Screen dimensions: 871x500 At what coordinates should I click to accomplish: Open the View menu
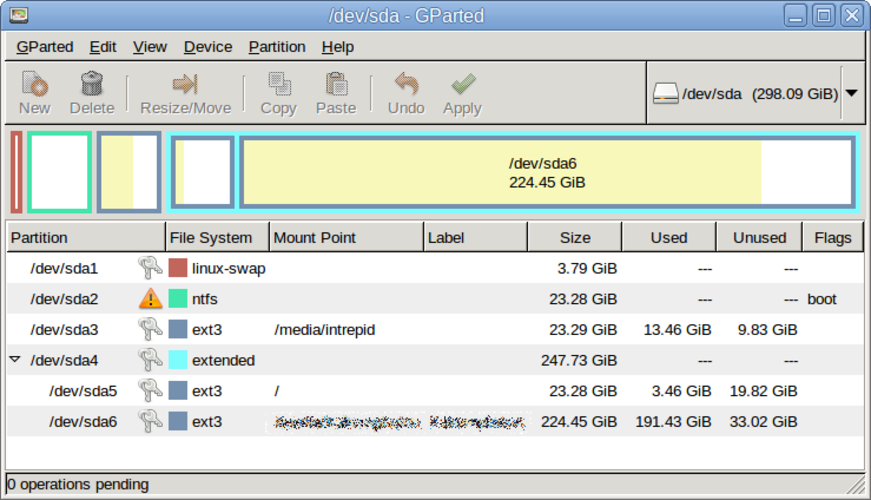tap(149, 47)
